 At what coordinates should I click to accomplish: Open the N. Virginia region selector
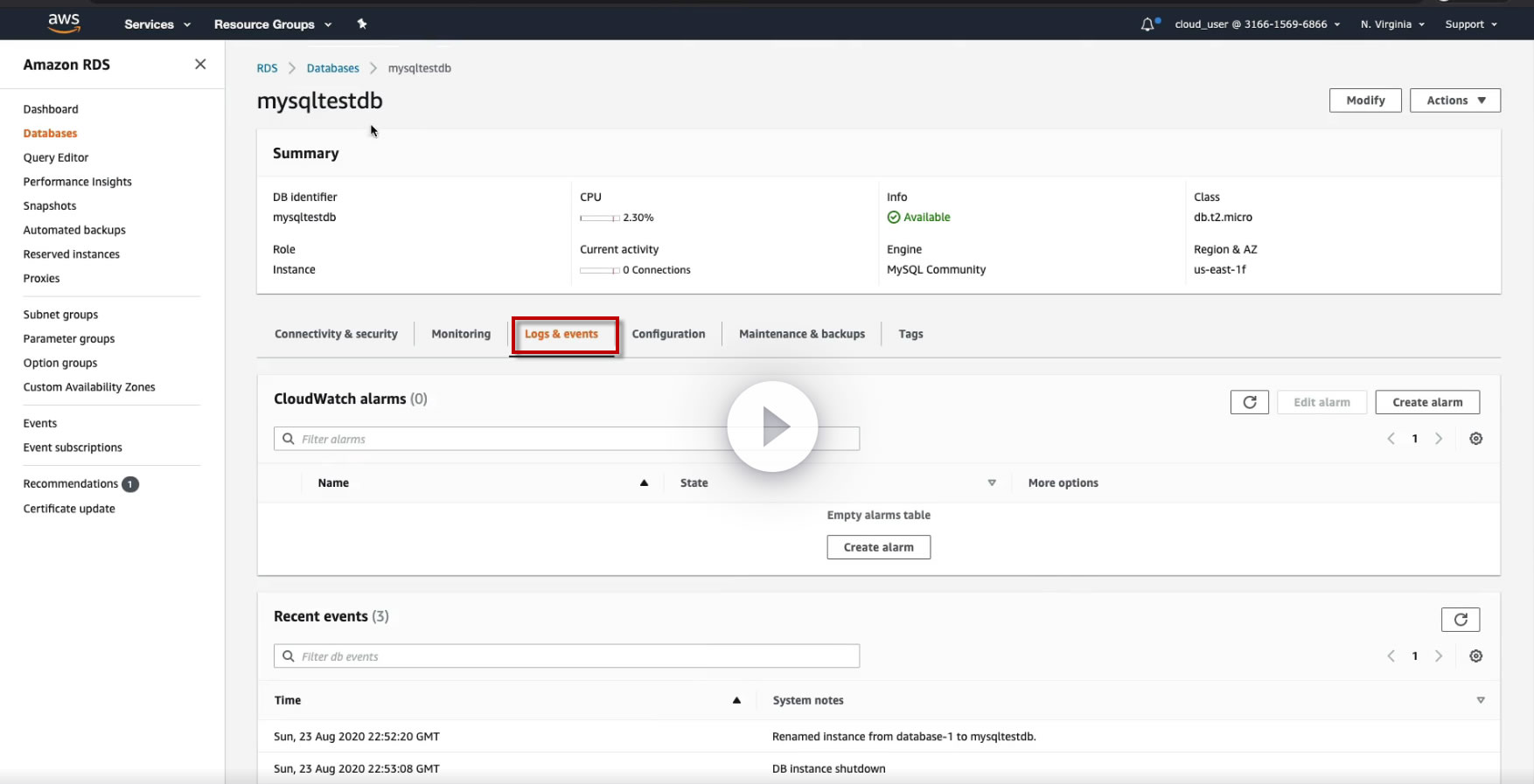(x=1392, y=24)
